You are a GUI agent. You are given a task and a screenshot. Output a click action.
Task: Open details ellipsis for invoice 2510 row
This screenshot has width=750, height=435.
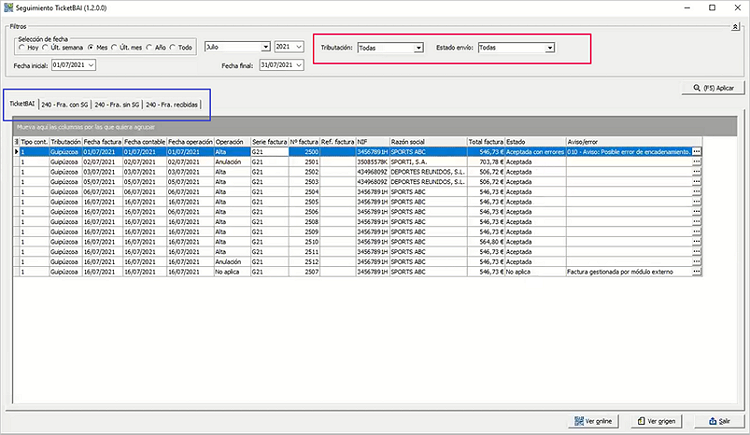(x=696, y=242)
